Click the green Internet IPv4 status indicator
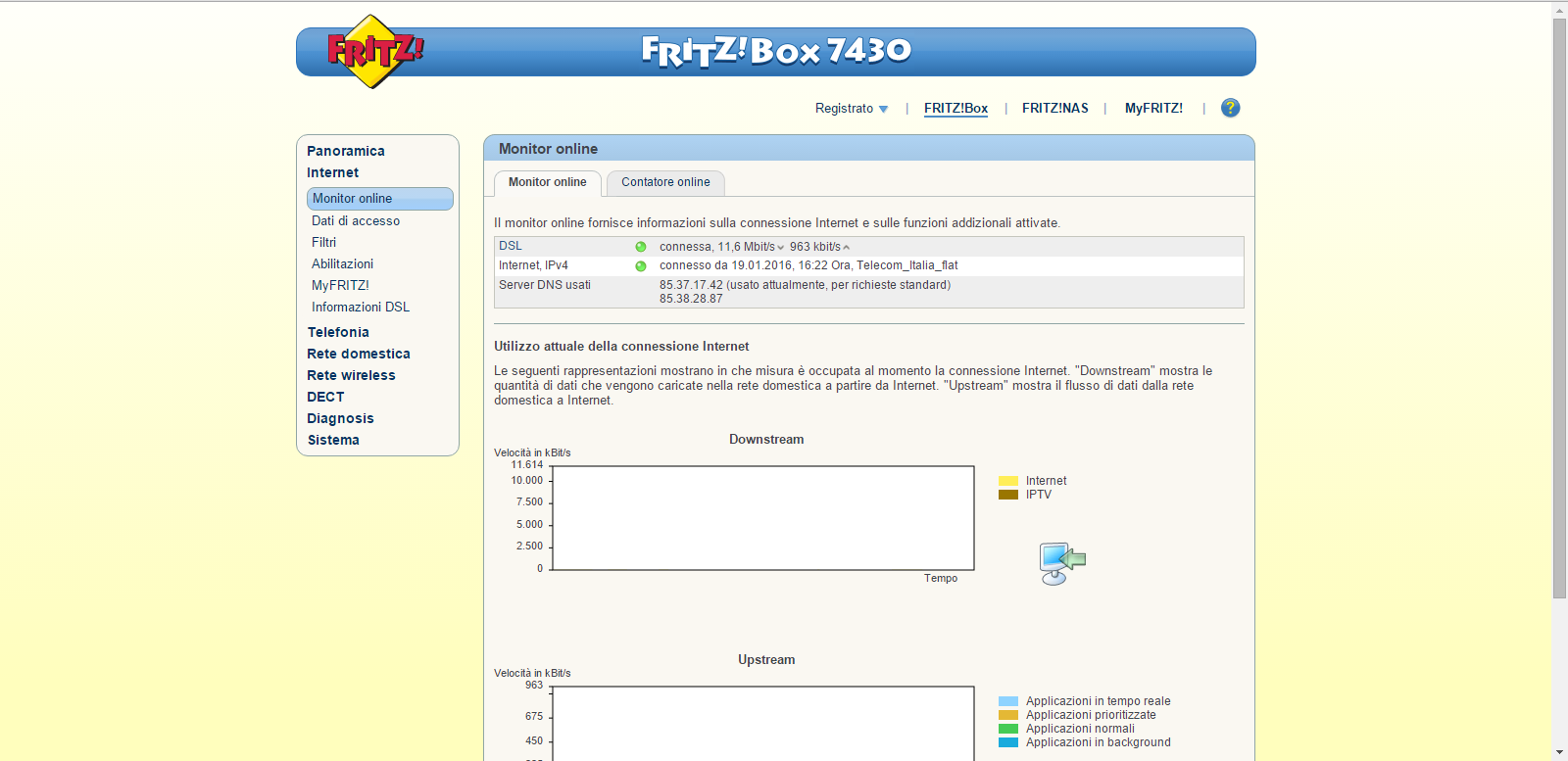1568x761 pixels. point(641,266)
